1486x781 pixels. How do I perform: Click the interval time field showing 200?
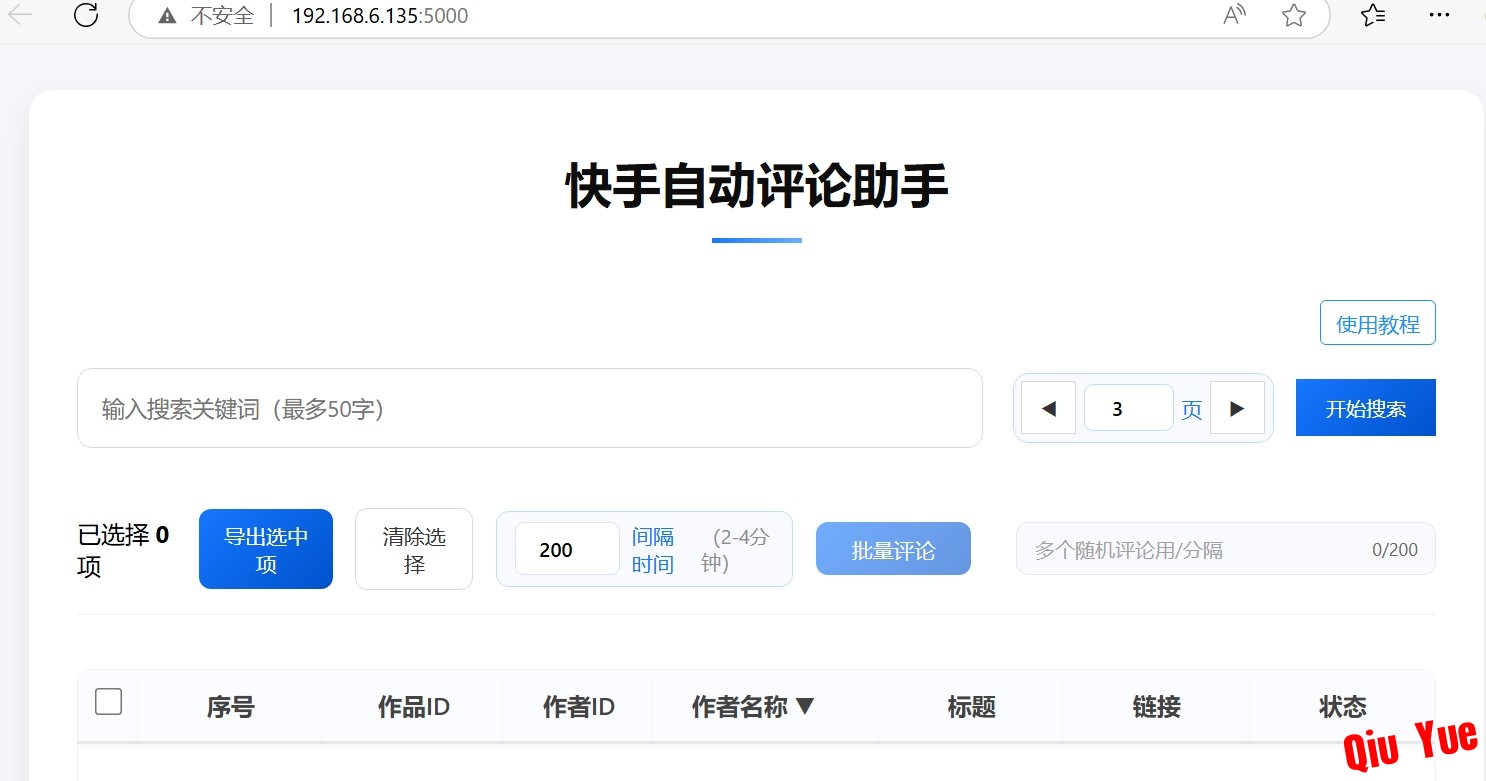coord(567,549)
